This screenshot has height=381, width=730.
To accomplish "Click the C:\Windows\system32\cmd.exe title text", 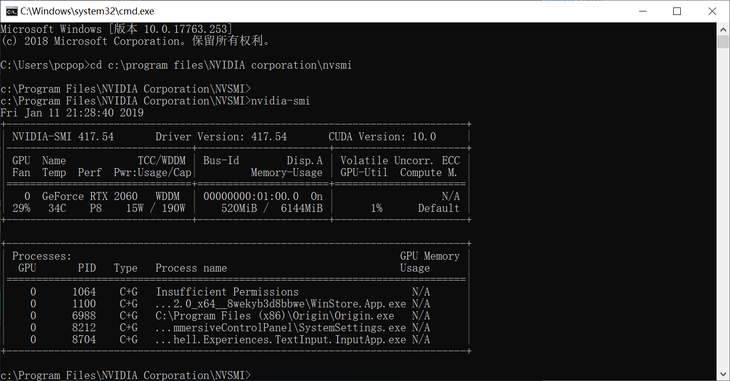I will [x=88, y=11].
